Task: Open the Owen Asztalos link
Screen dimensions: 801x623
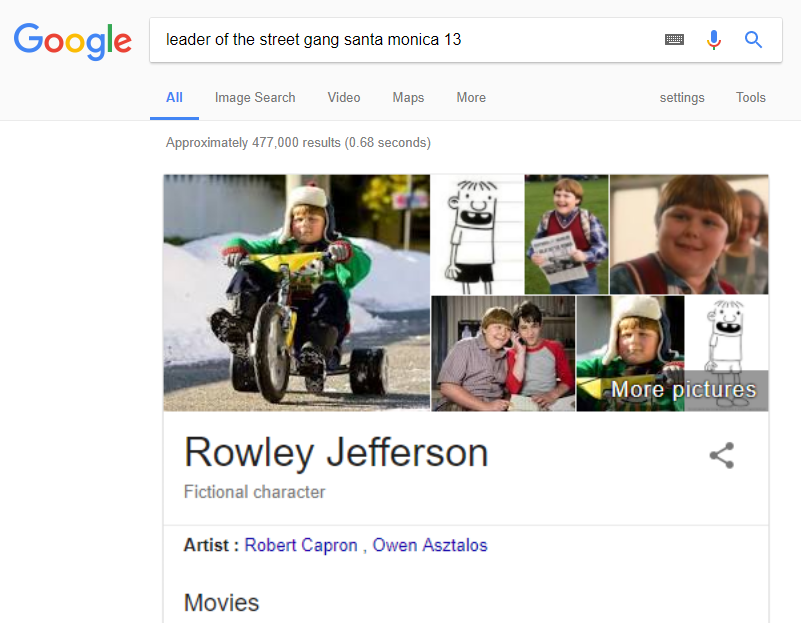Action: 430,545
